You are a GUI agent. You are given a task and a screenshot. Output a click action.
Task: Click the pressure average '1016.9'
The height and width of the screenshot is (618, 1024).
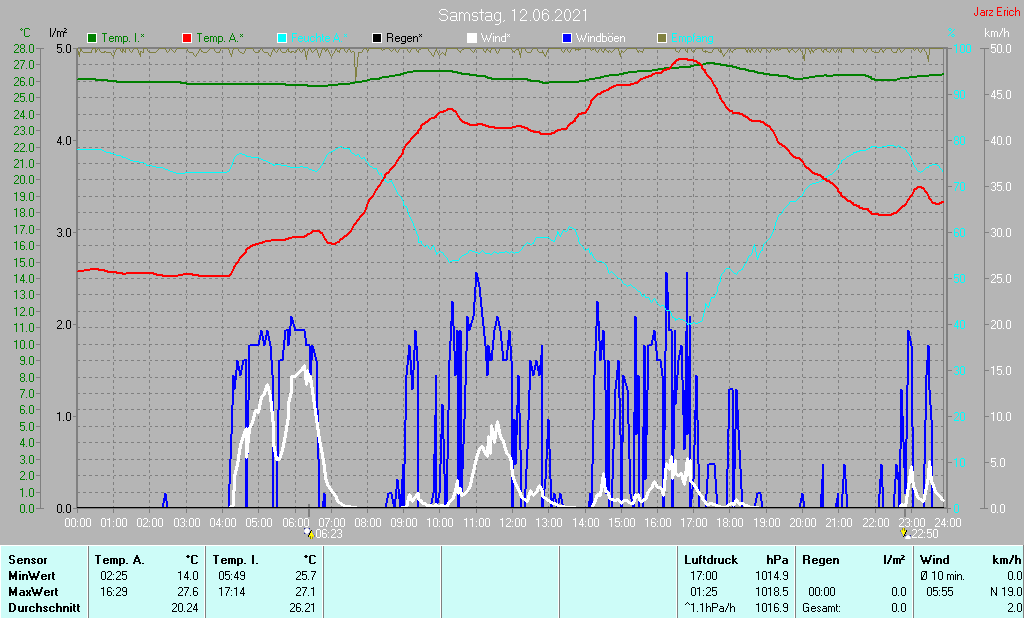pos(773,608)
